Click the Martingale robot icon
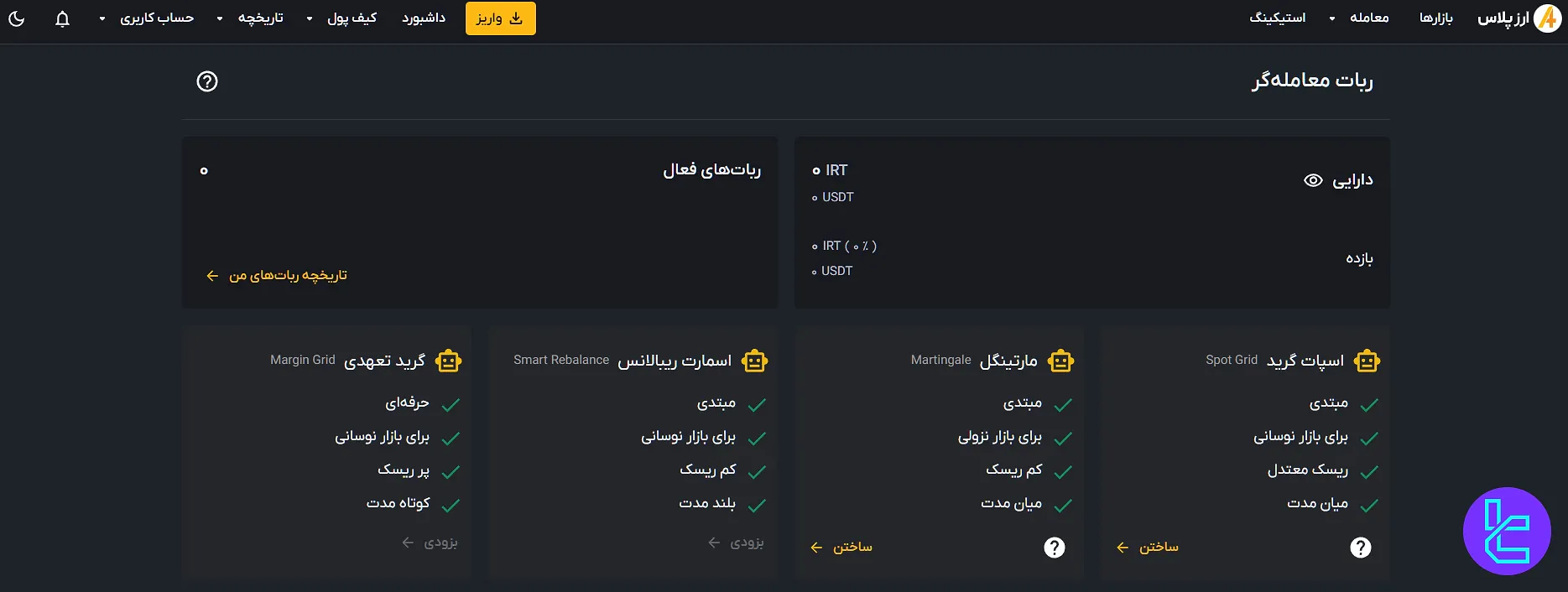This screenshot has height=592, width=1568. (x=1060, y=361)
